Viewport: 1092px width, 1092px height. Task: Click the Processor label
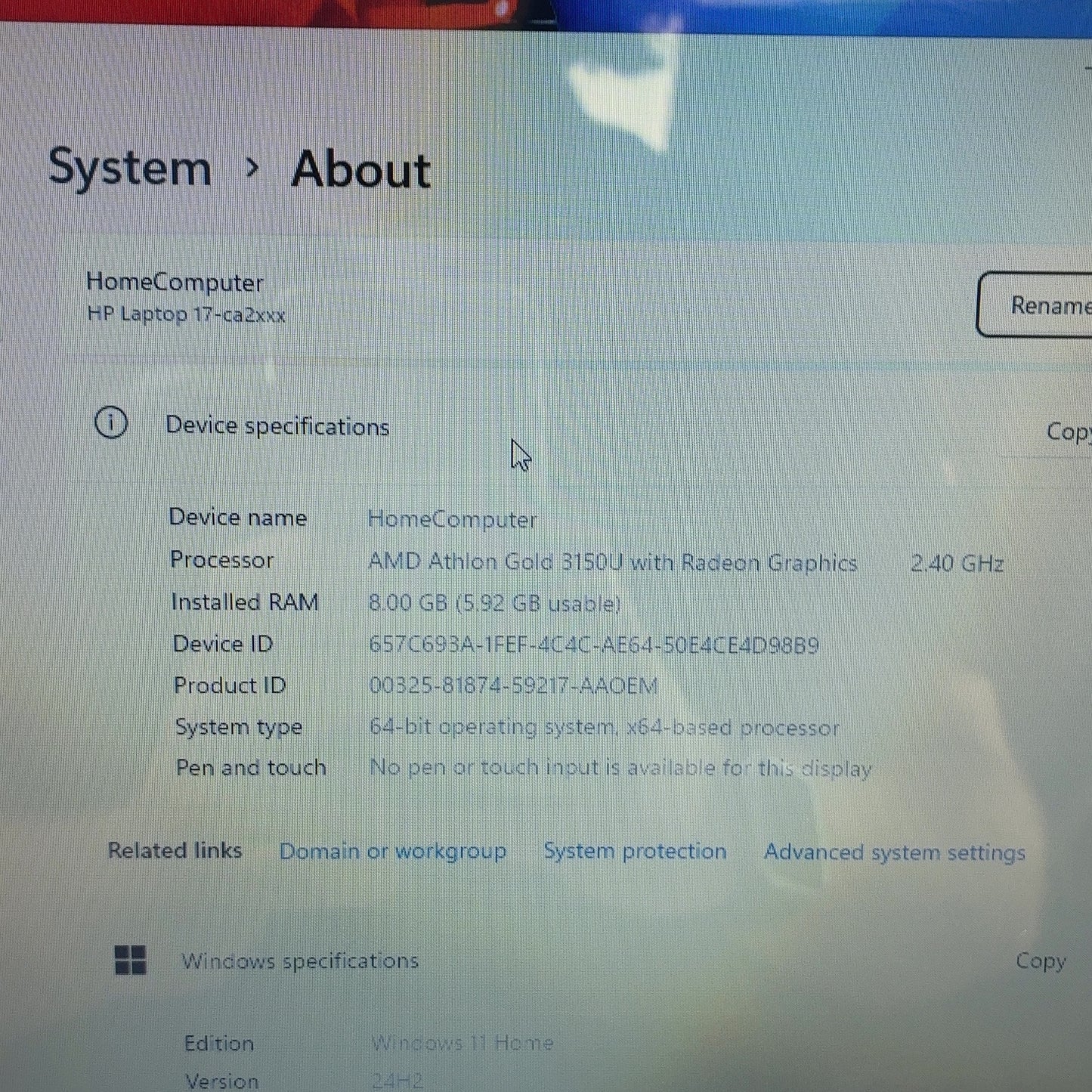pyautogui.click(x=222, y=559)
